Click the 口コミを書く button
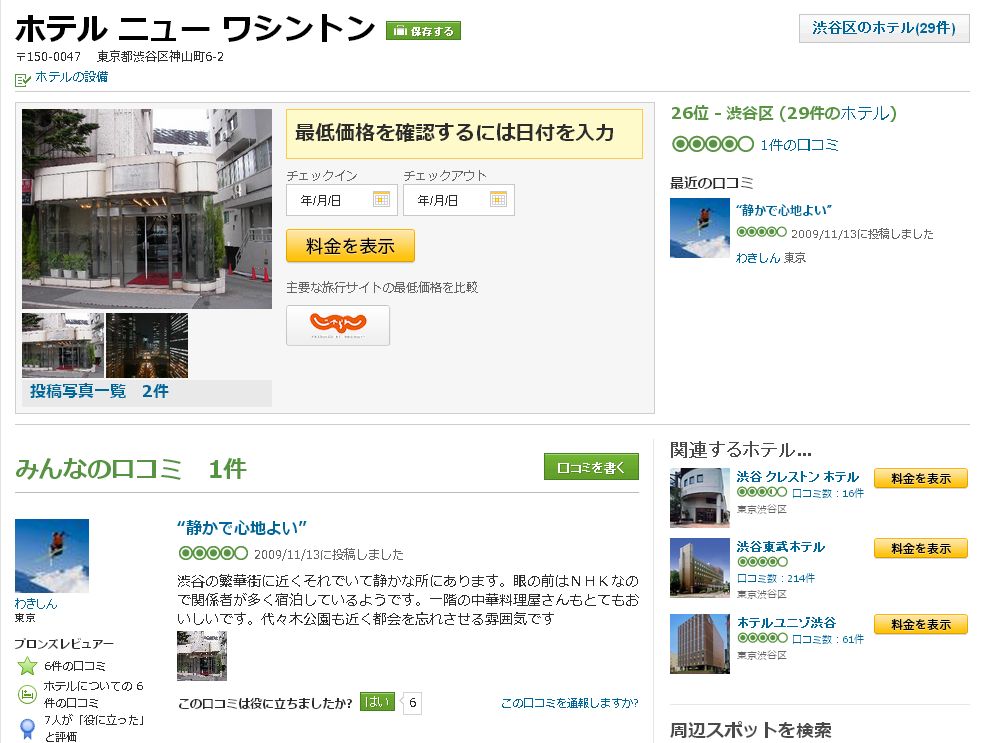 (x=591, y=467)
